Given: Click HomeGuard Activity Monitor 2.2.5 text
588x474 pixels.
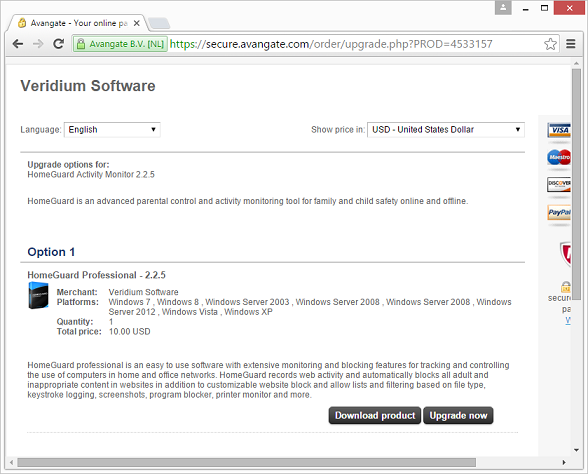Looking at the screenshot, I should [x=91, y=174].
